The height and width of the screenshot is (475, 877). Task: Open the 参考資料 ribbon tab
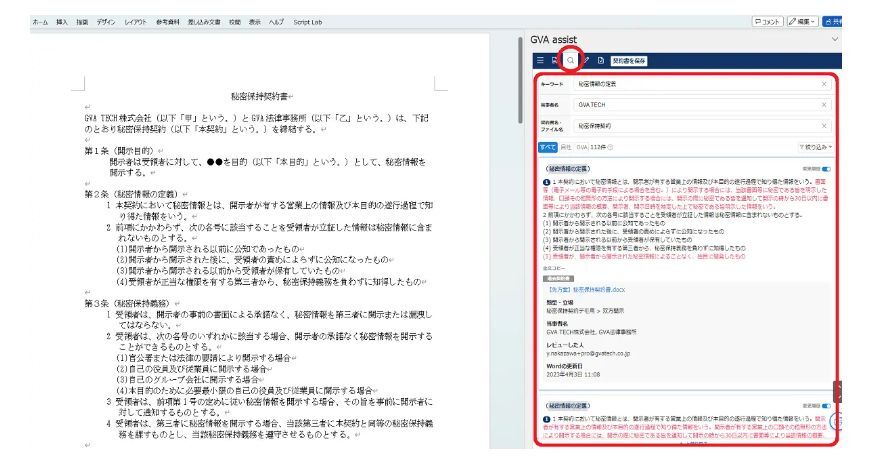coord(168,22)
